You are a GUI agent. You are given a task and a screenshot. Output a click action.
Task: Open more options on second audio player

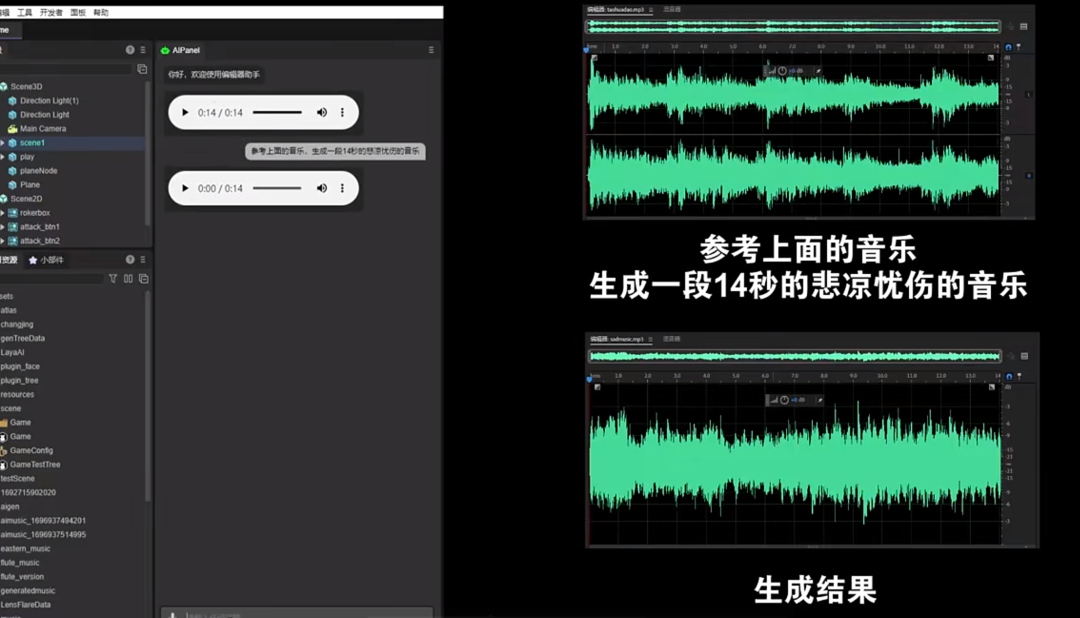(342, 188)
